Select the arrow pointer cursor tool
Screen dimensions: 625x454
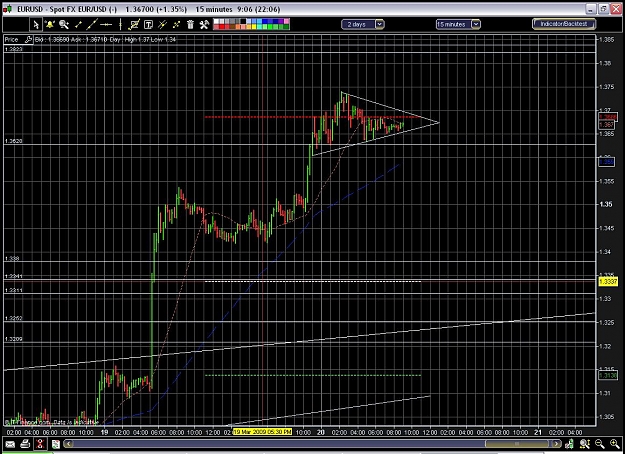point(36,25)
